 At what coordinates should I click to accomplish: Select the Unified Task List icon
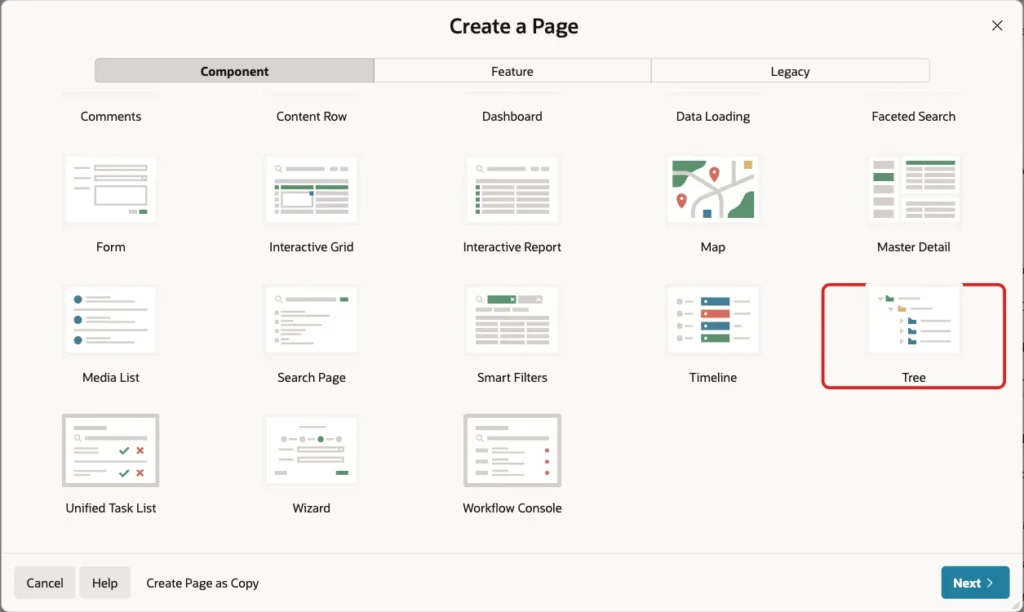(110, 450)
